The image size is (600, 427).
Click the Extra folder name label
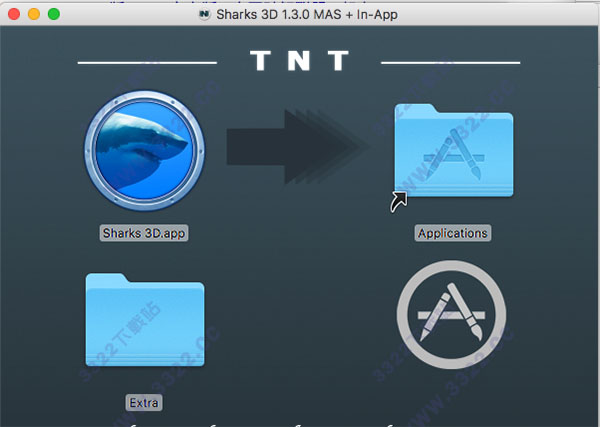tap(144, 403)
